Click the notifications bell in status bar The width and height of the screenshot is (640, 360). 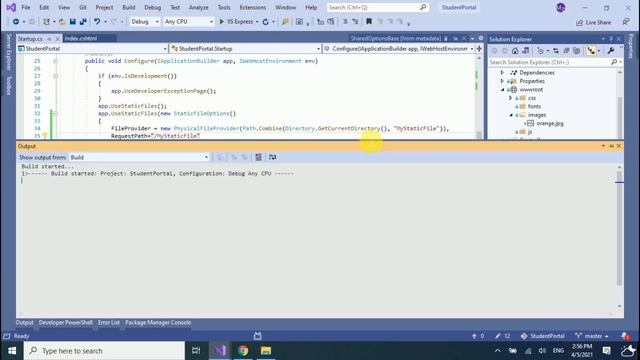click(x=626, y=336)
